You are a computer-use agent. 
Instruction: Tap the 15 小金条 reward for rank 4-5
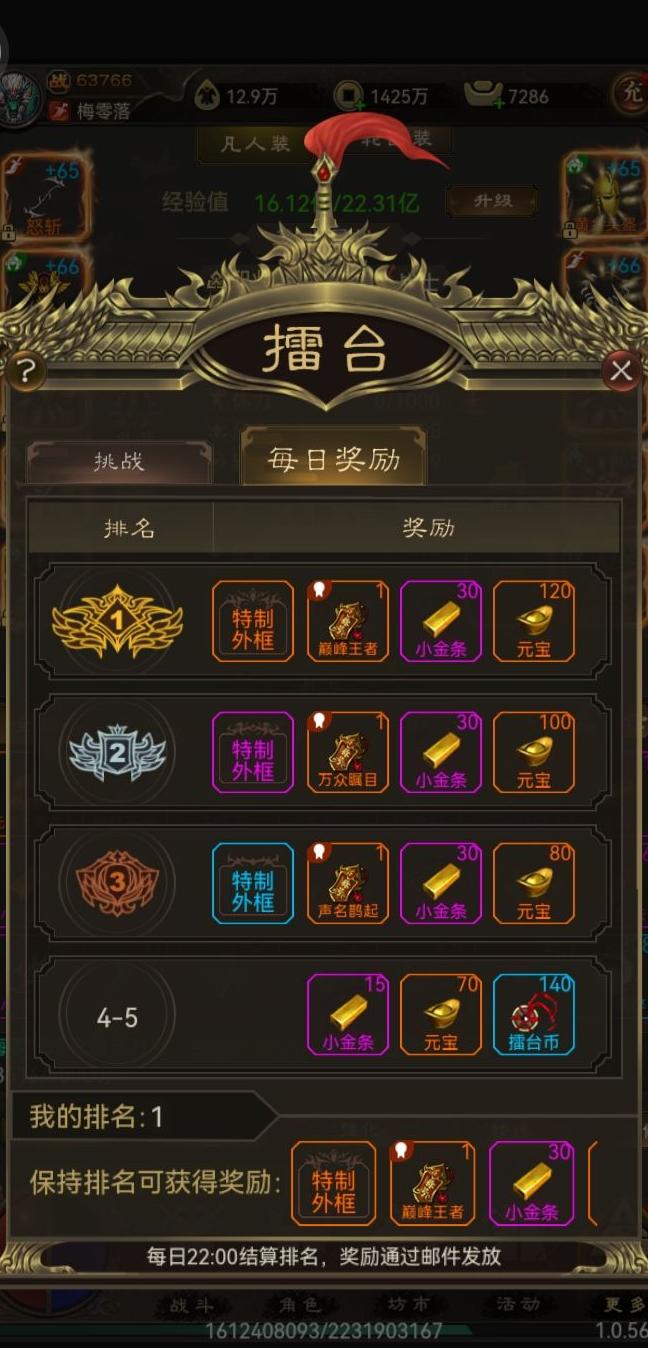pyautogui.click(x=347, y=1015)
